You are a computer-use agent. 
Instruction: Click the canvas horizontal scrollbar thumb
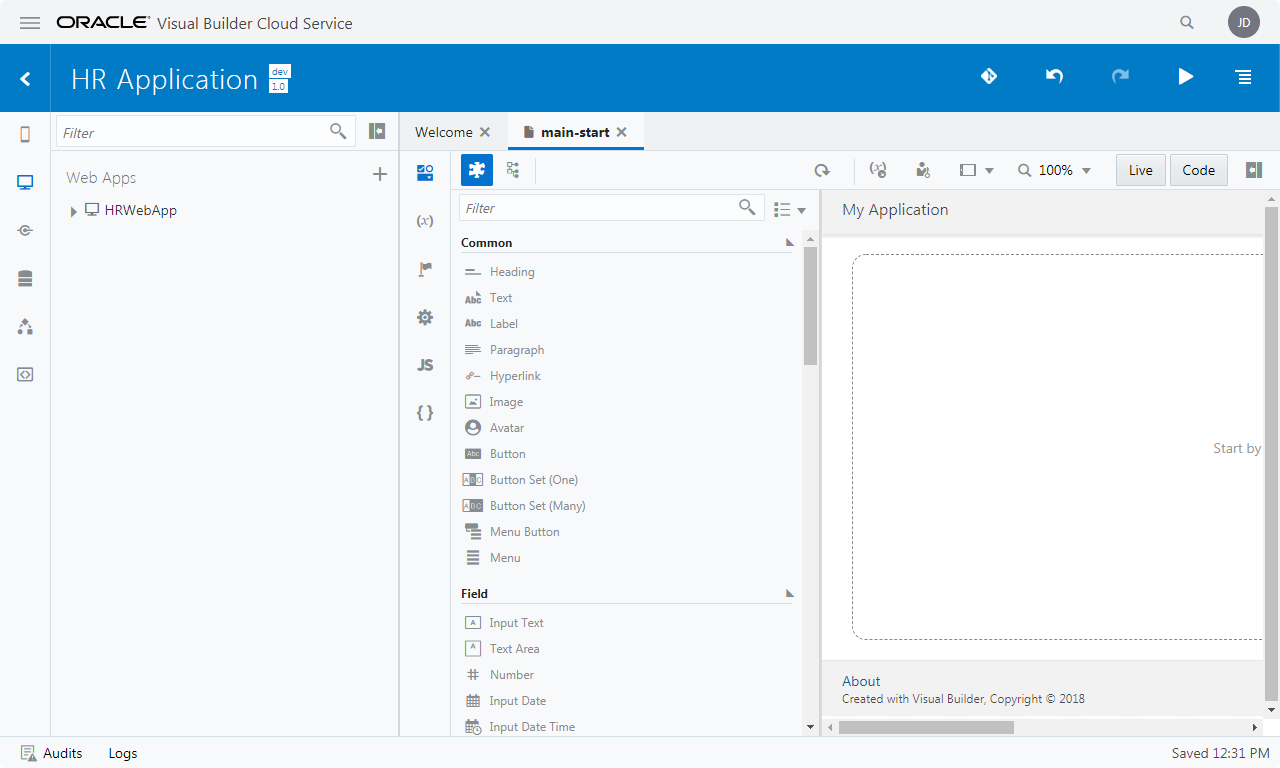click(927, 727)
